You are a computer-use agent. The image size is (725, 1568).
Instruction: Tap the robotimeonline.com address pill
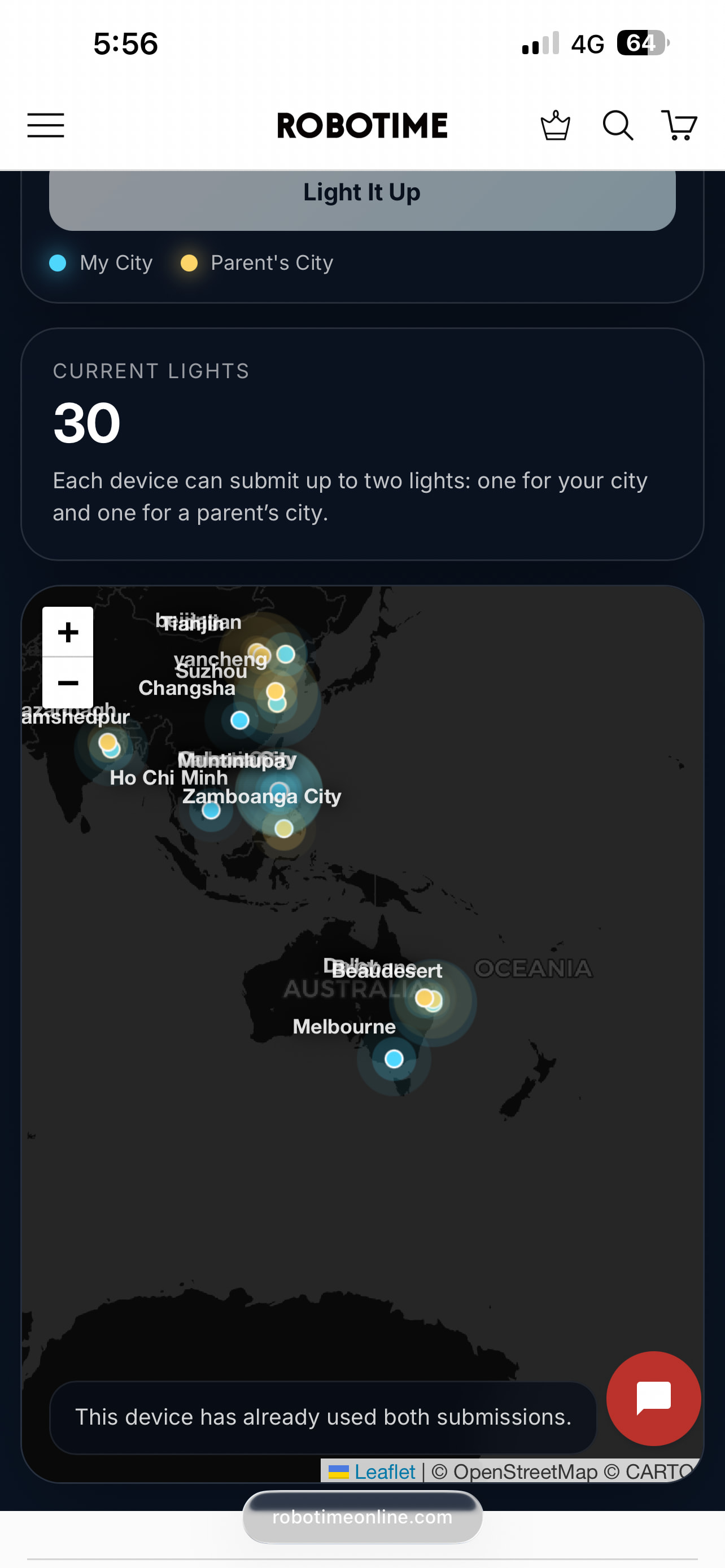point(362,1517)
